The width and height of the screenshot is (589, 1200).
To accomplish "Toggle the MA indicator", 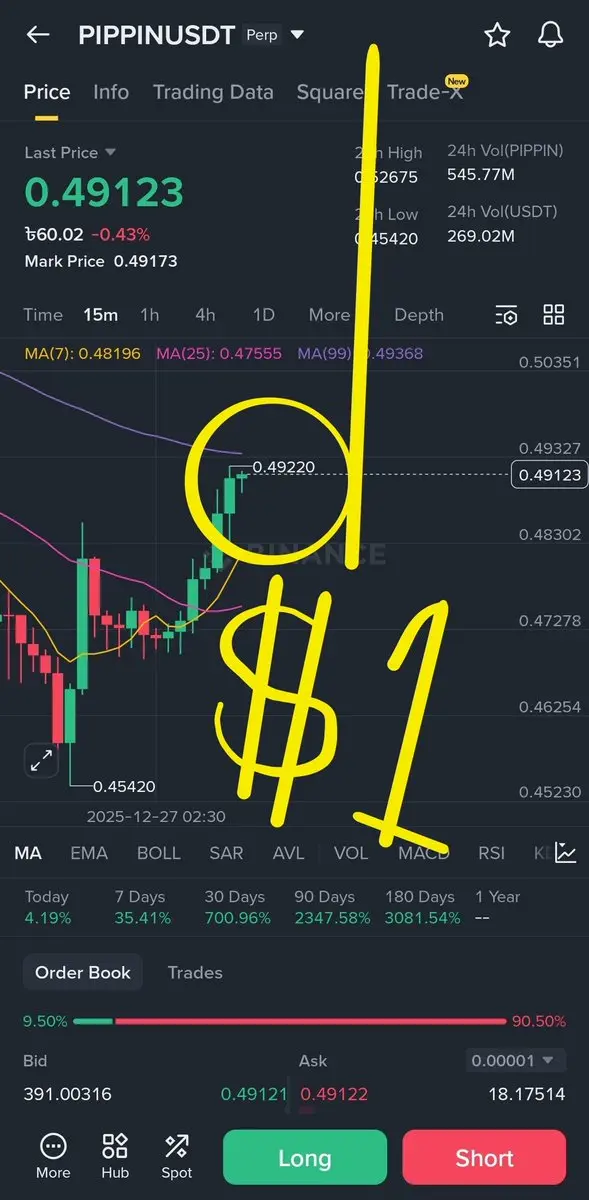I will [x=28, y=853].
